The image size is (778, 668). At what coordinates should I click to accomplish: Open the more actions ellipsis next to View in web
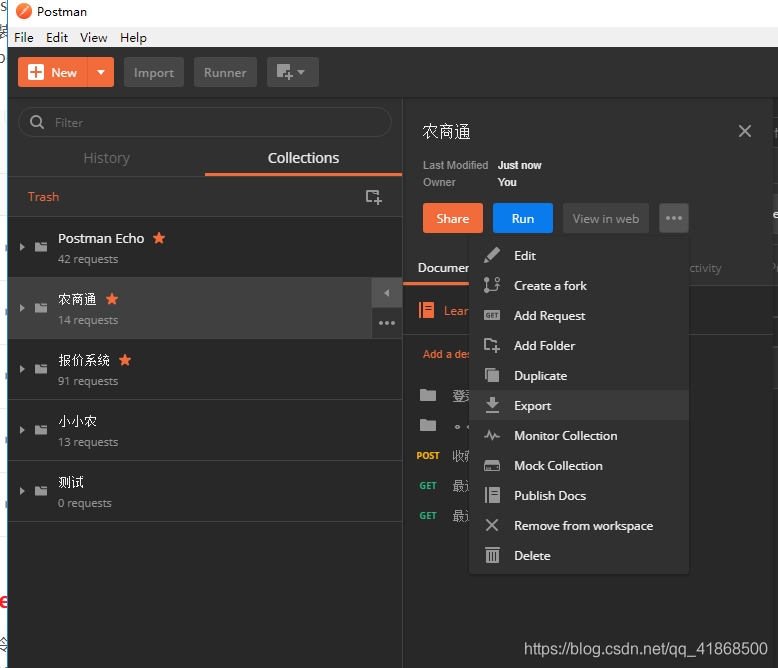point(673,218)
